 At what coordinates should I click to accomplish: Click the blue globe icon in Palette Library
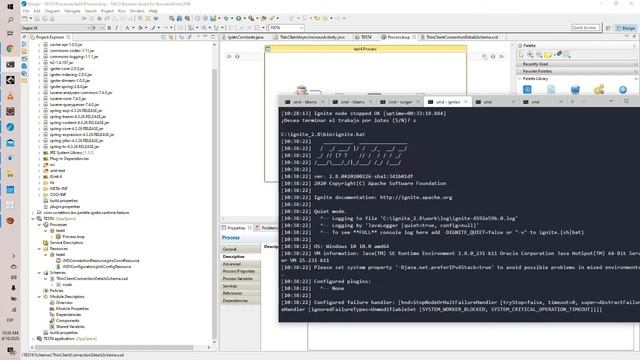click(623, 89)
